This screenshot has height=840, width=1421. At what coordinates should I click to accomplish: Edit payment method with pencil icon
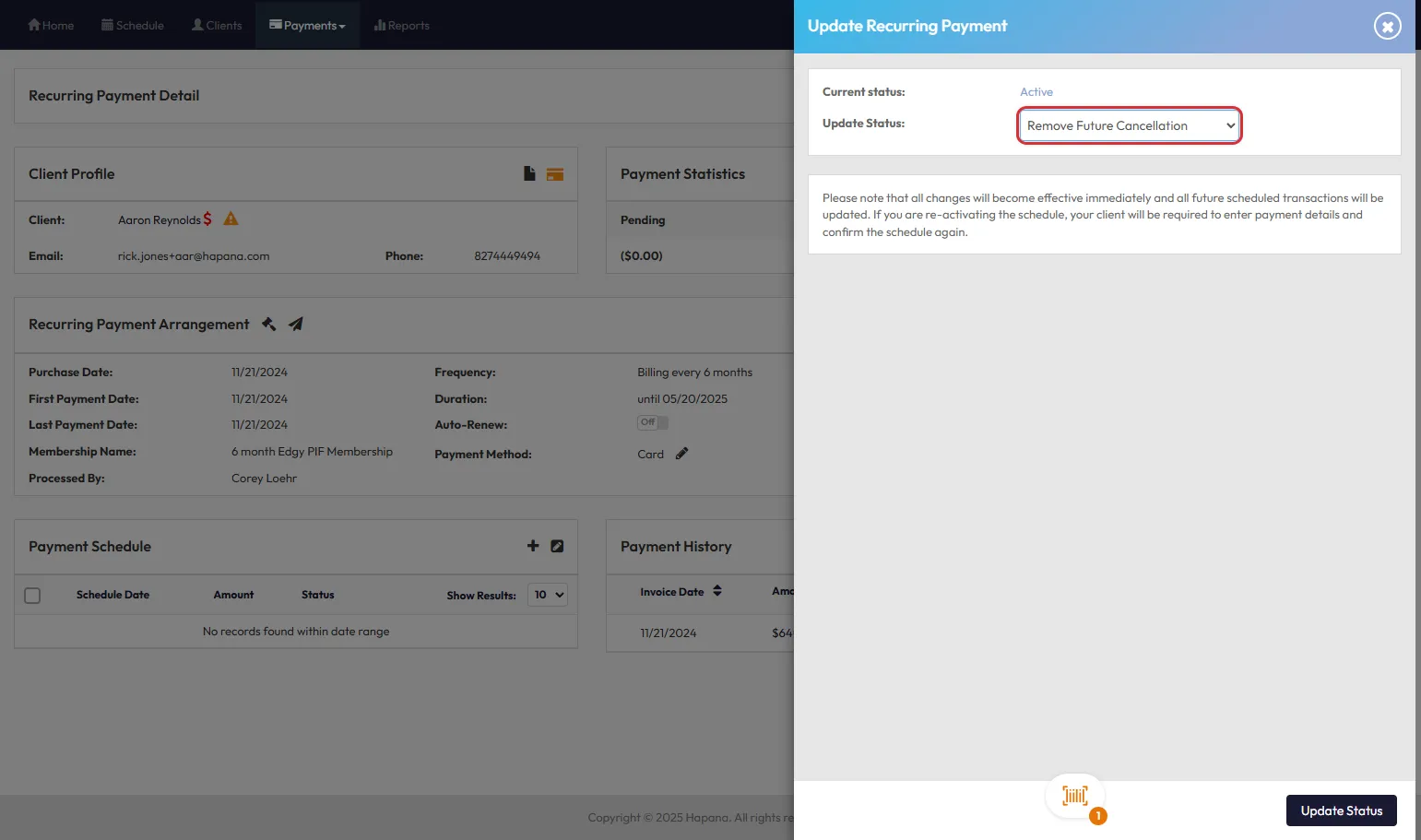681,454
